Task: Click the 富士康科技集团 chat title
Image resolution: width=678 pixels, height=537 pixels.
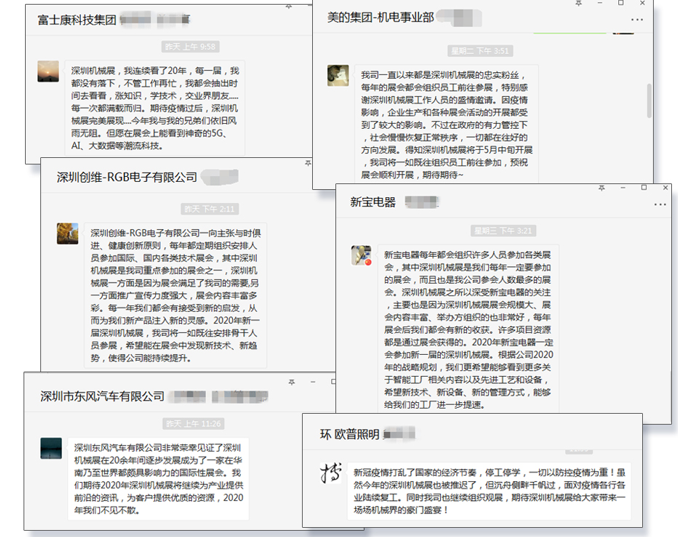Action: click(x=77, y=20)
